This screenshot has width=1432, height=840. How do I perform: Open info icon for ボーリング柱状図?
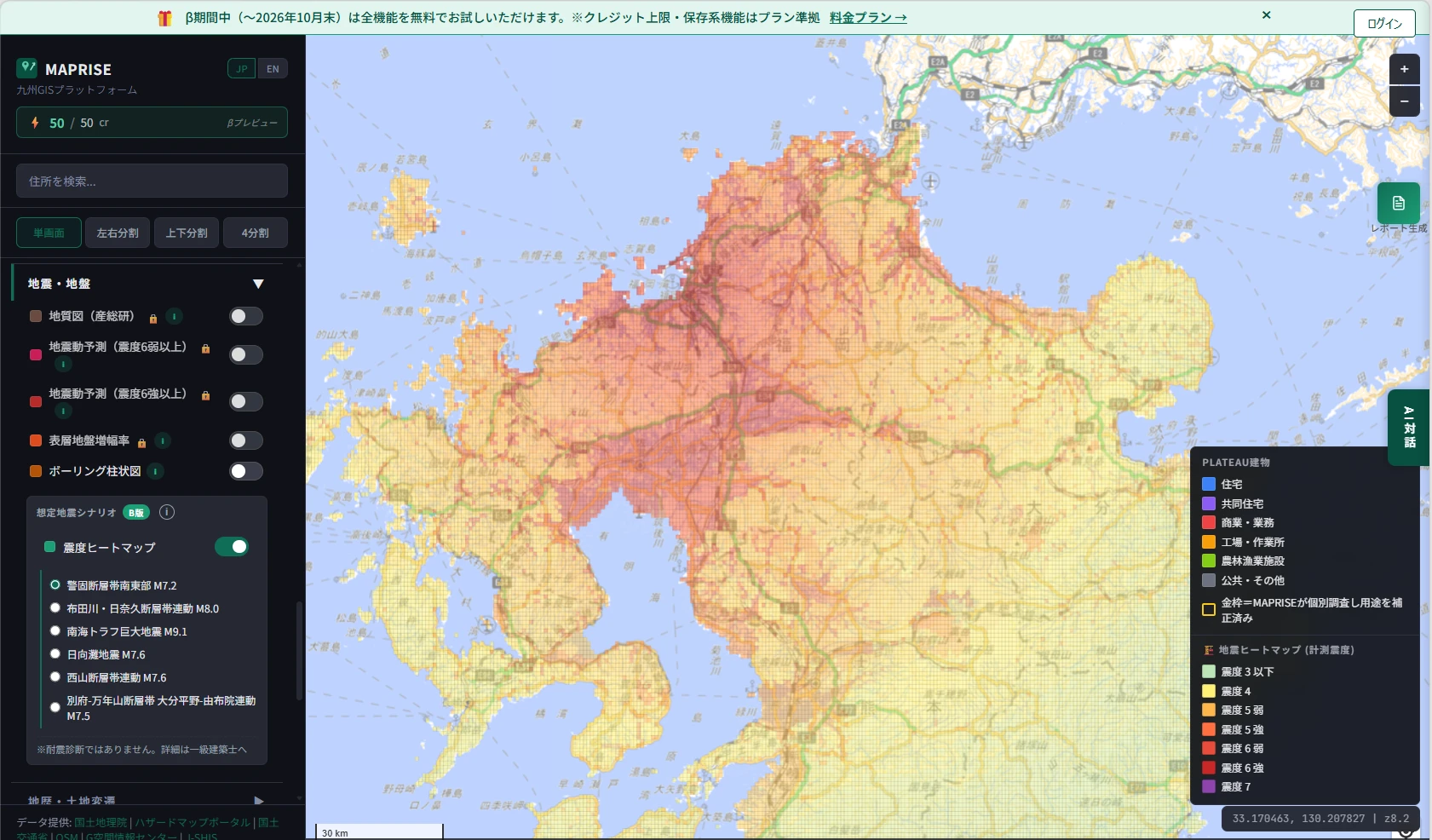point(155,471)
